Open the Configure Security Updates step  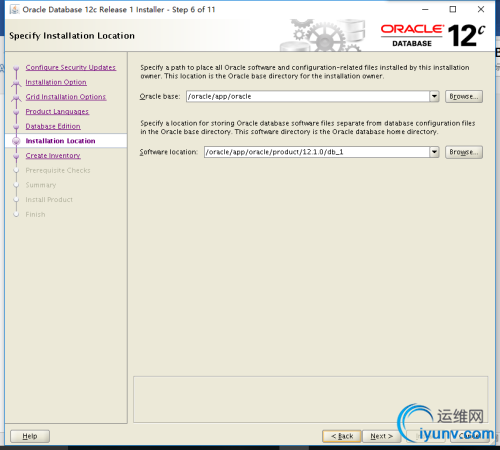point(71,67)
